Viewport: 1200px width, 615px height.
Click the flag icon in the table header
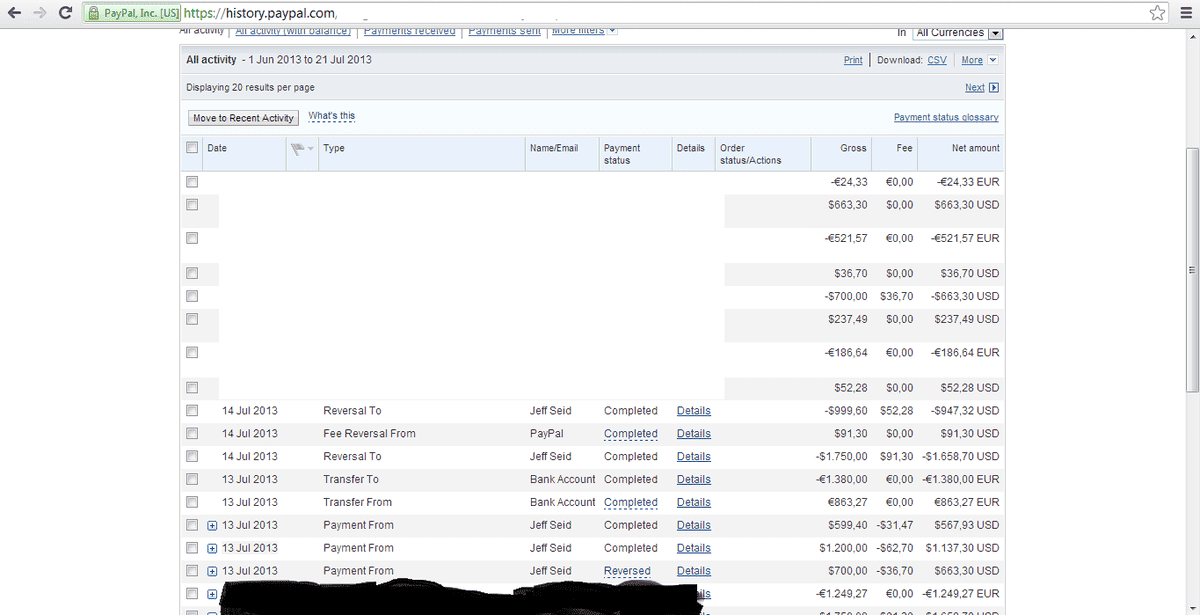point(298,148)
